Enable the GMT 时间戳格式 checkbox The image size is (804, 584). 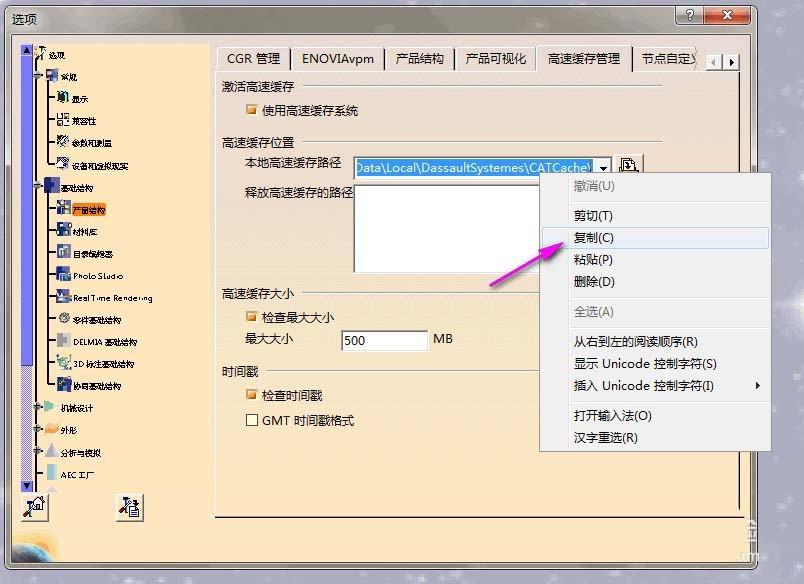coord(250,420)
